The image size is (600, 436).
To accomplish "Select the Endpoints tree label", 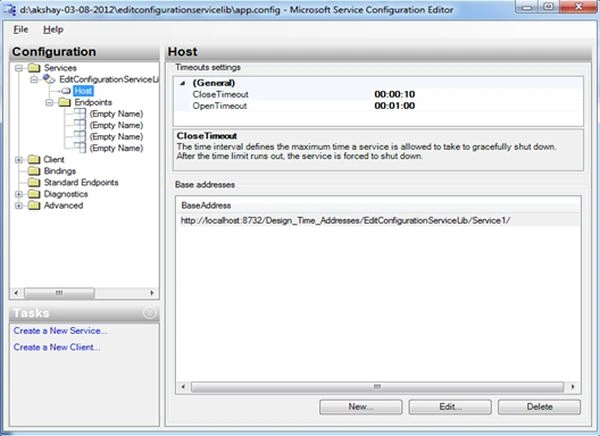I will click(93, 102).
